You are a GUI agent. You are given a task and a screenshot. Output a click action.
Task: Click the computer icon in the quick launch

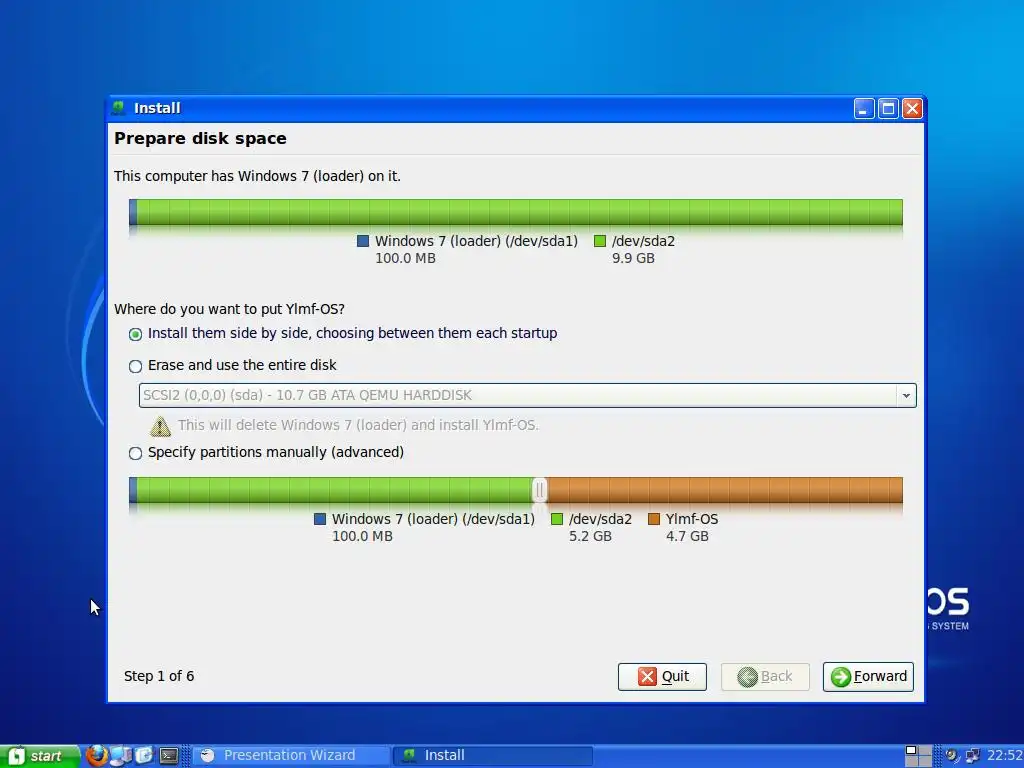[x=121, y=756]
